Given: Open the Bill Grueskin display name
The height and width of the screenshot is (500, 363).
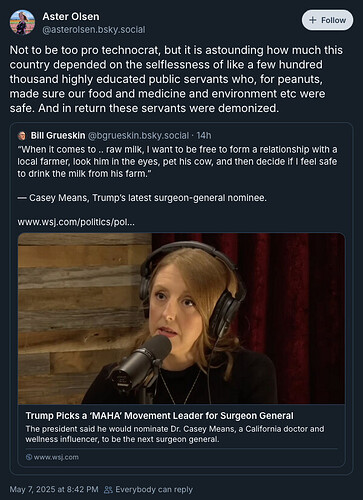Looking at the screenshot, I should point(58,135).
